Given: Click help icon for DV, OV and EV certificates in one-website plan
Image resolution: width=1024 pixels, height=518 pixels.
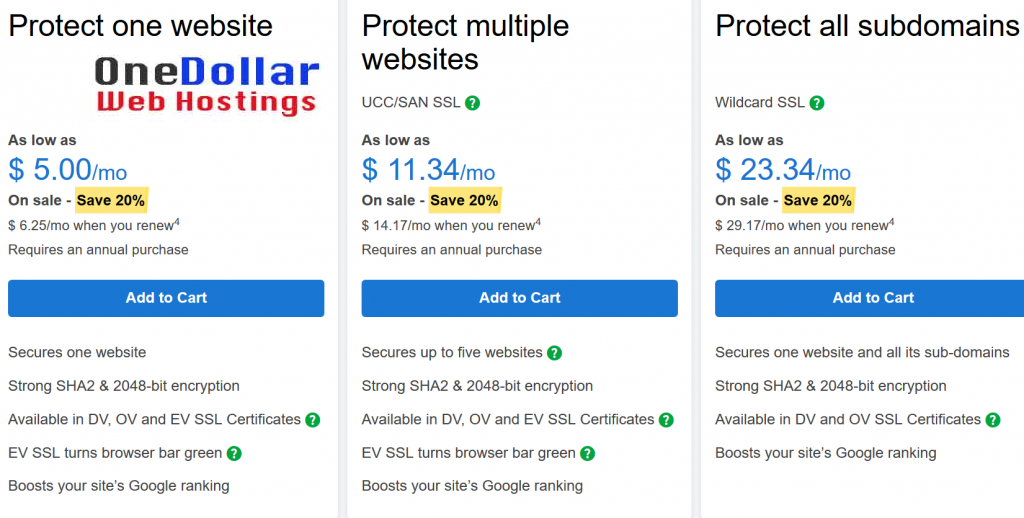Looking at the screenshot, I should click(313, 419).
